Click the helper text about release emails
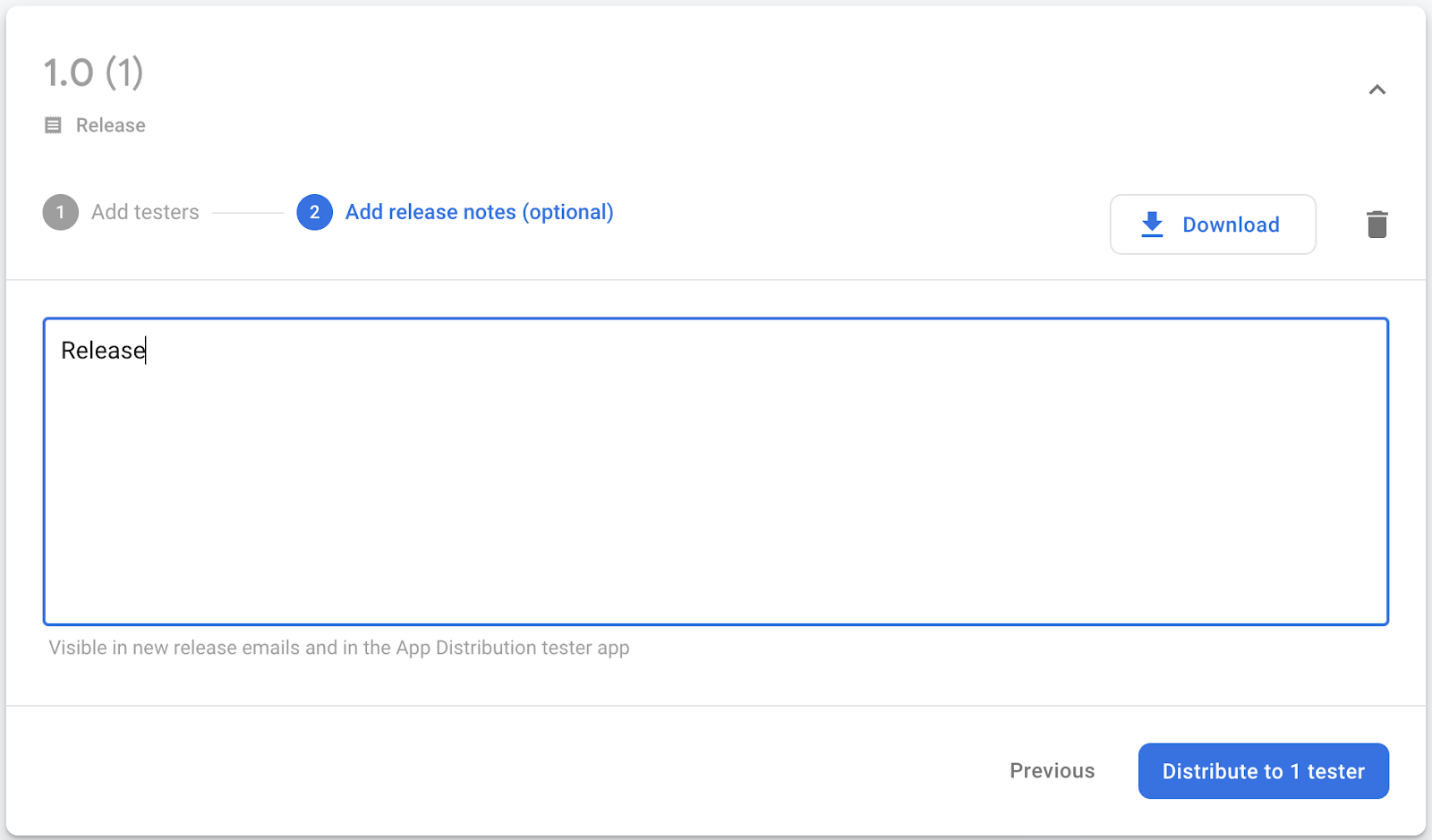 point(339,648)
